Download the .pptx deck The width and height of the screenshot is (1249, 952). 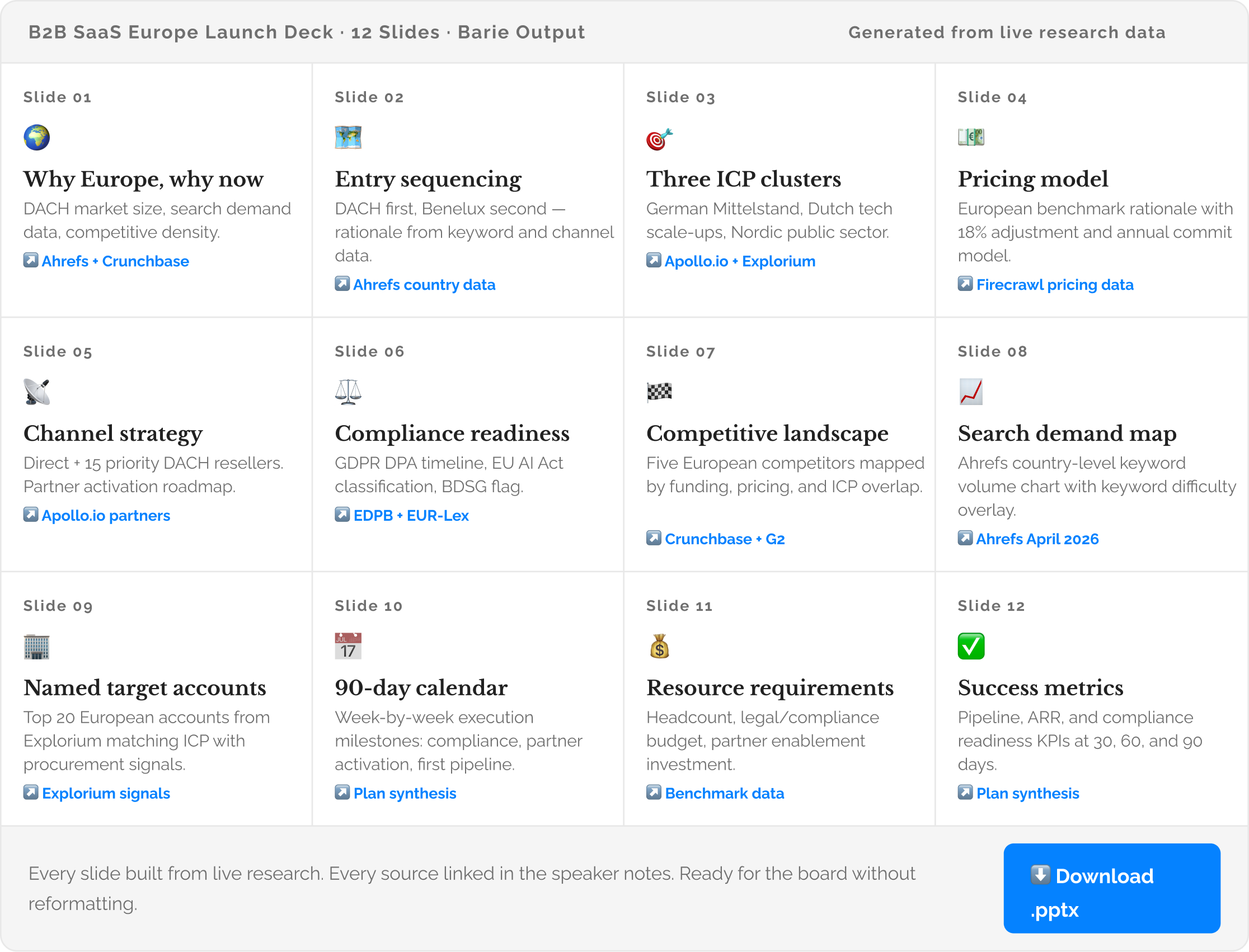(1112, 889)
